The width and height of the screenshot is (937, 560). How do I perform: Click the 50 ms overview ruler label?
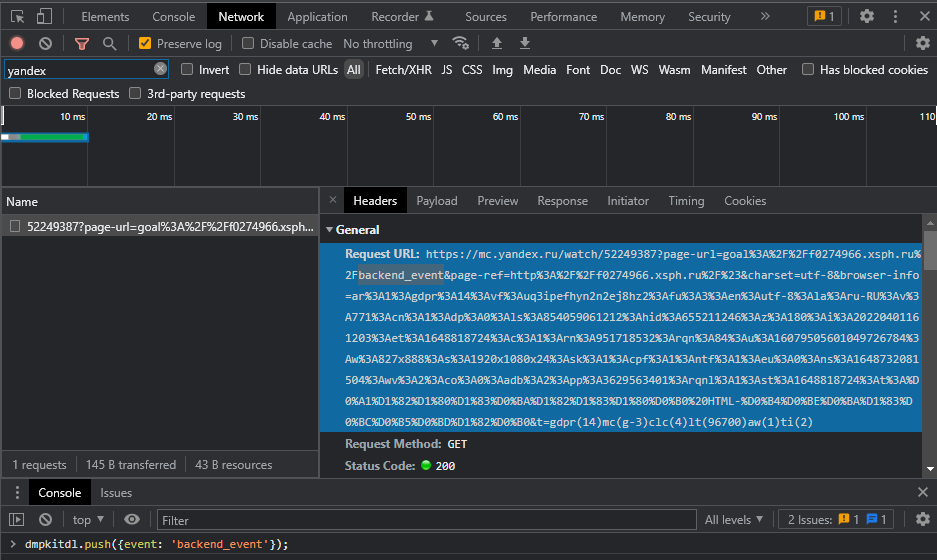tap(418, 117)
